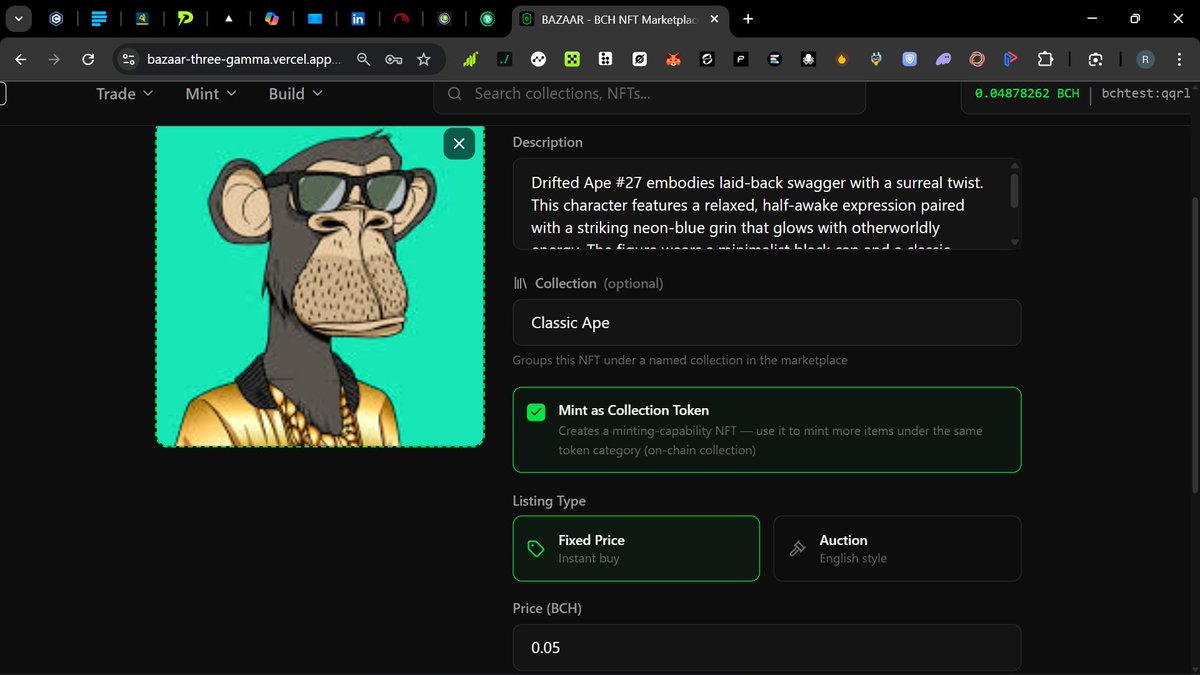Switch to the Copilot colorful icon tab
Image resolution: width=1200 pixels, height=675 pixels.
point(271,18)
